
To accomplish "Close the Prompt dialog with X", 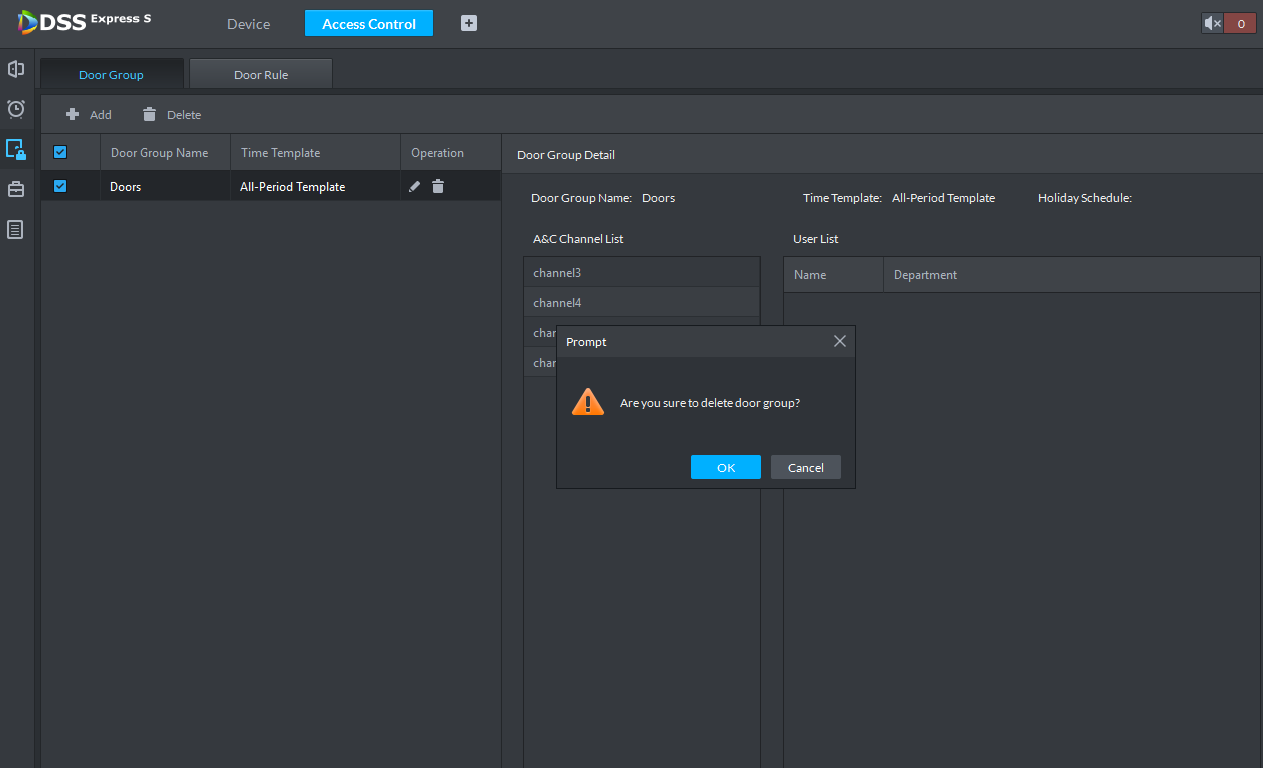I will pyautogui.click(x=839, y=341).
